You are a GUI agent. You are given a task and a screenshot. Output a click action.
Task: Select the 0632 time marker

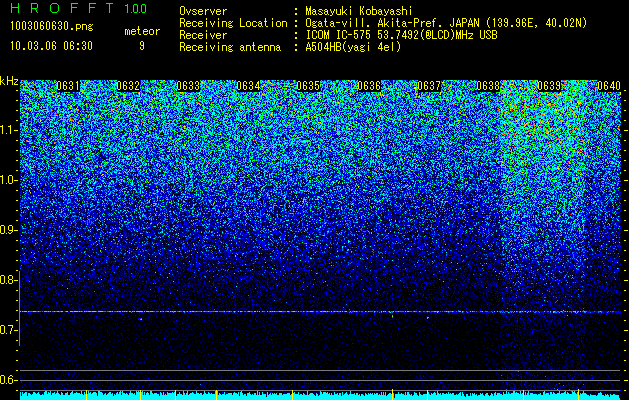(x=128, y=86)
